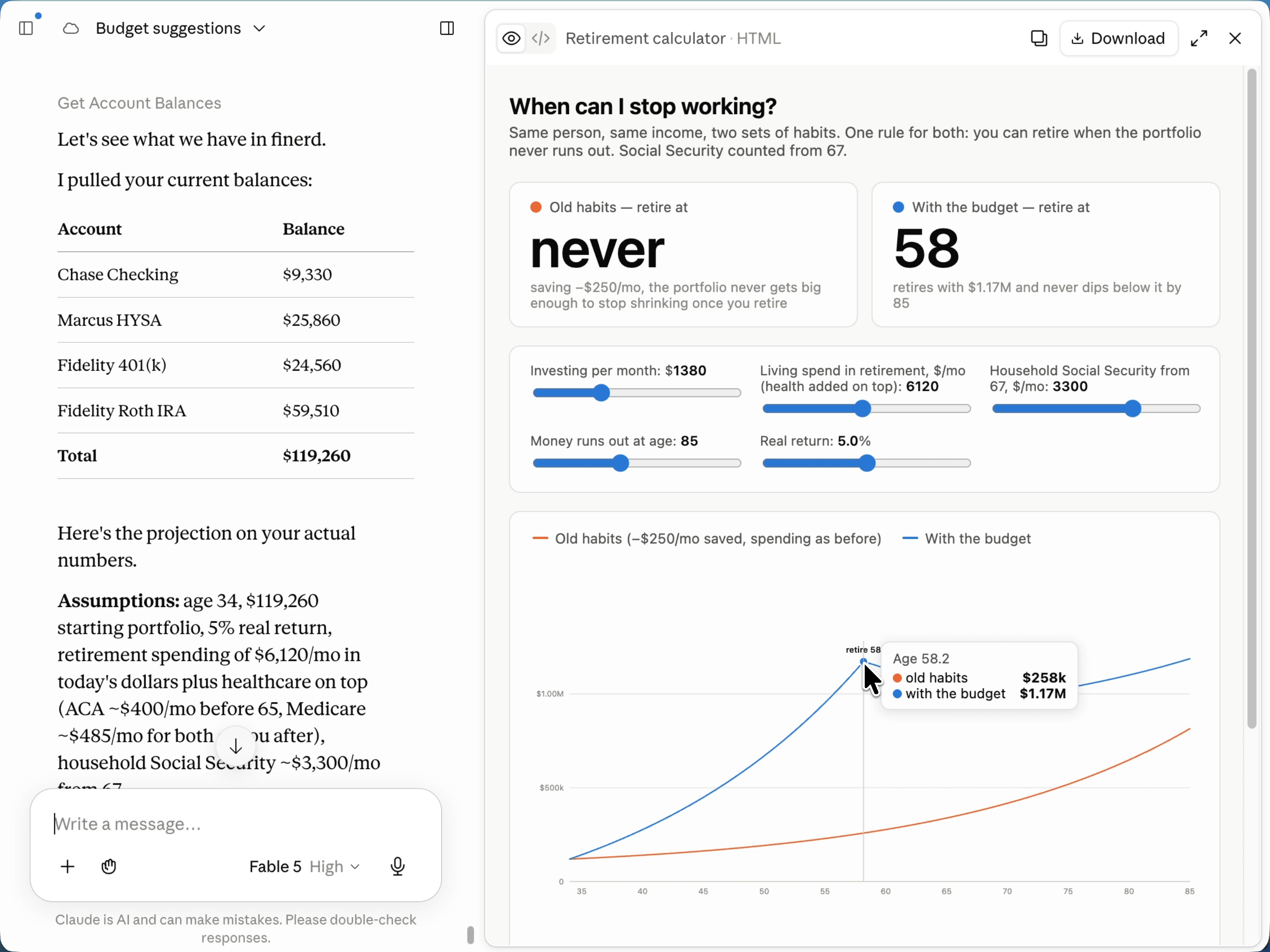This screenshot has height=952, width=1270.
Task: Click the $258k old habits tooltip value
Action: [x=1044, y=678]
